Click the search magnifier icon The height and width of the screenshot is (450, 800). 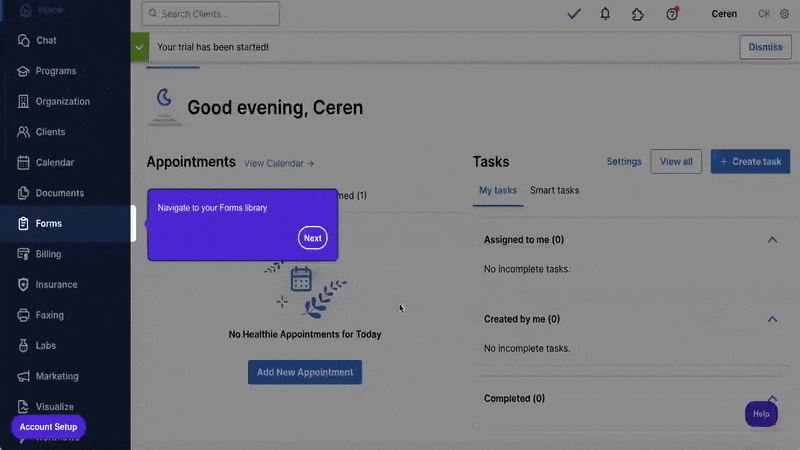[153, 13]
